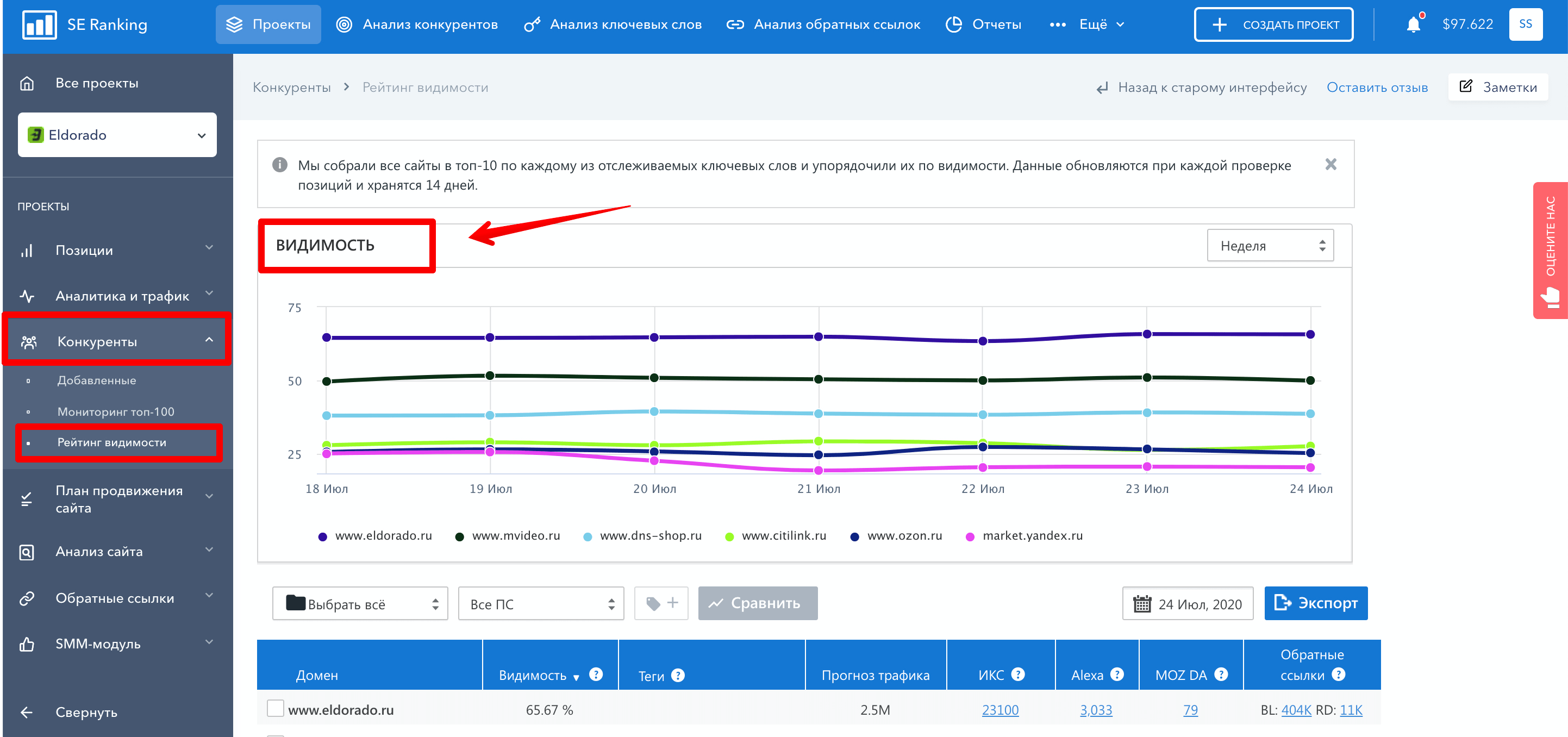Click mvideo data point at 19 Июл
Image resolution: width=1568 pixels, height=737 pixels.
(490, 376)
